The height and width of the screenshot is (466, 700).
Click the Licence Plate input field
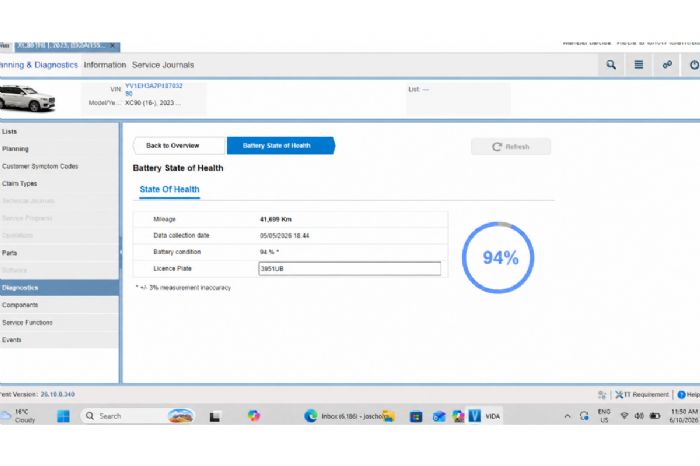[350, 268]
